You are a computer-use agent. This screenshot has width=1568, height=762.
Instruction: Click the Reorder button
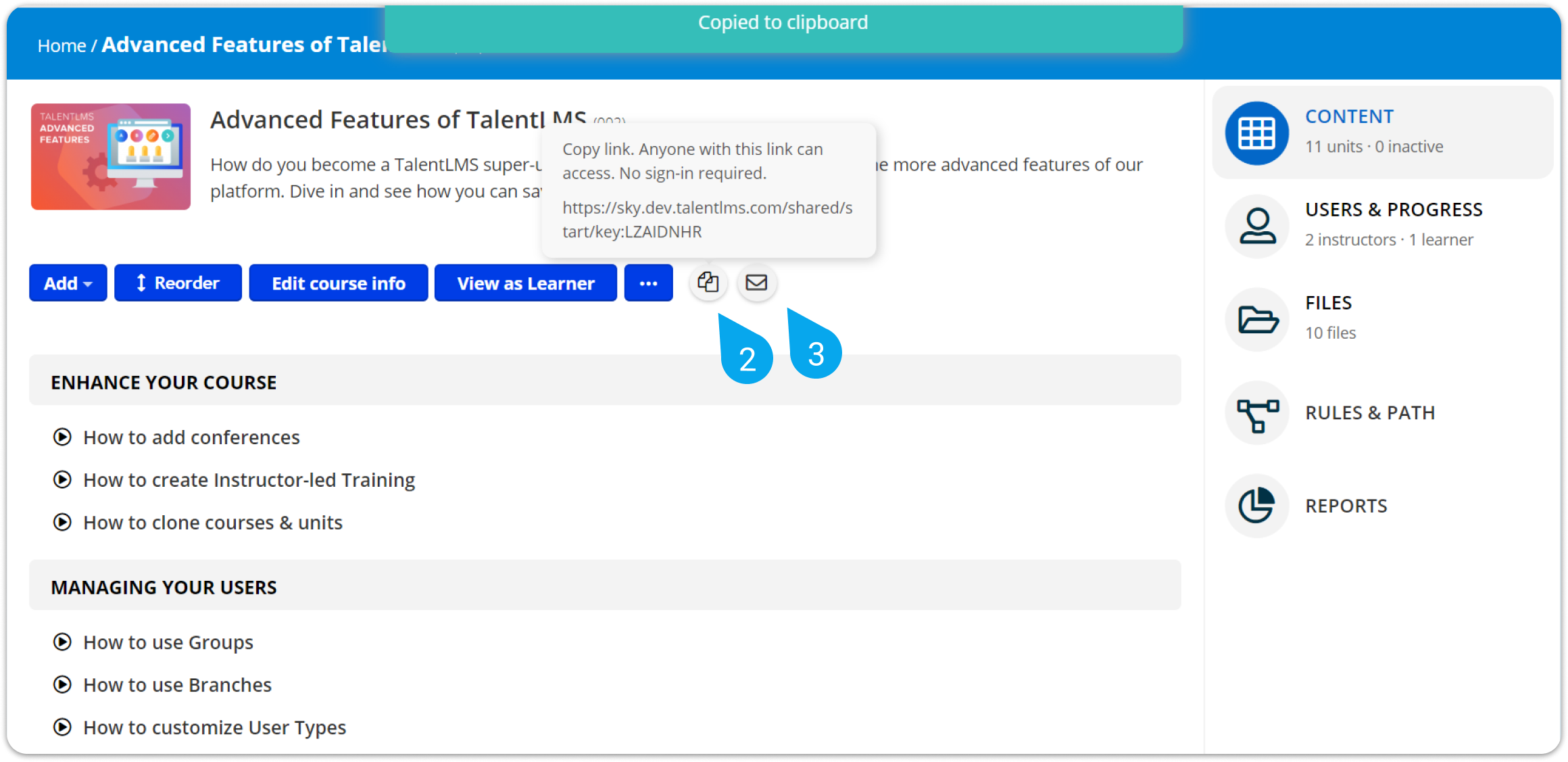click(178, 283)
